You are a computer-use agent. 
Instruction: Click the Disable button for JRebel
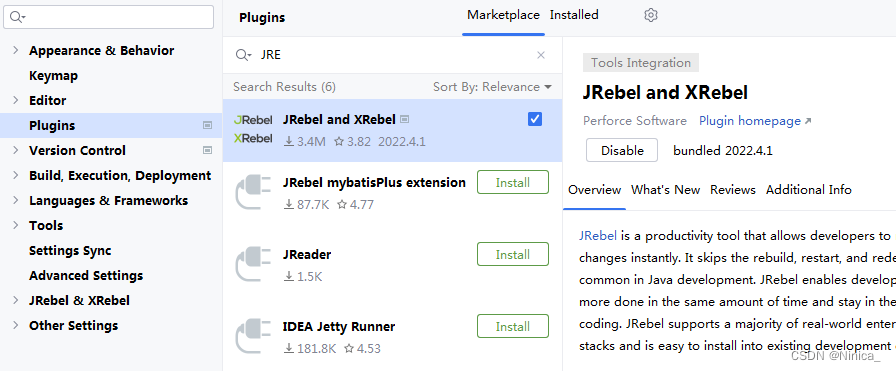(622, 150)
